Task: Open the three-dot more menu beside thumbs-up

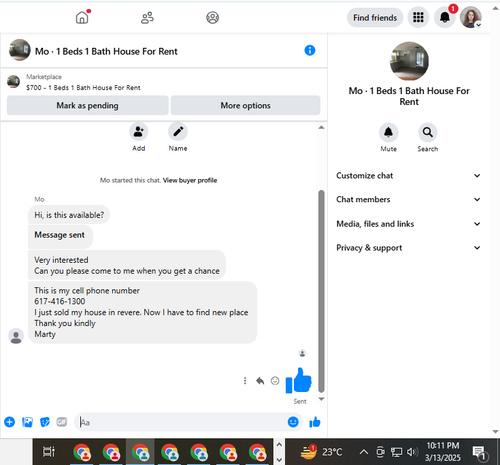Action: tap(245, 381)
